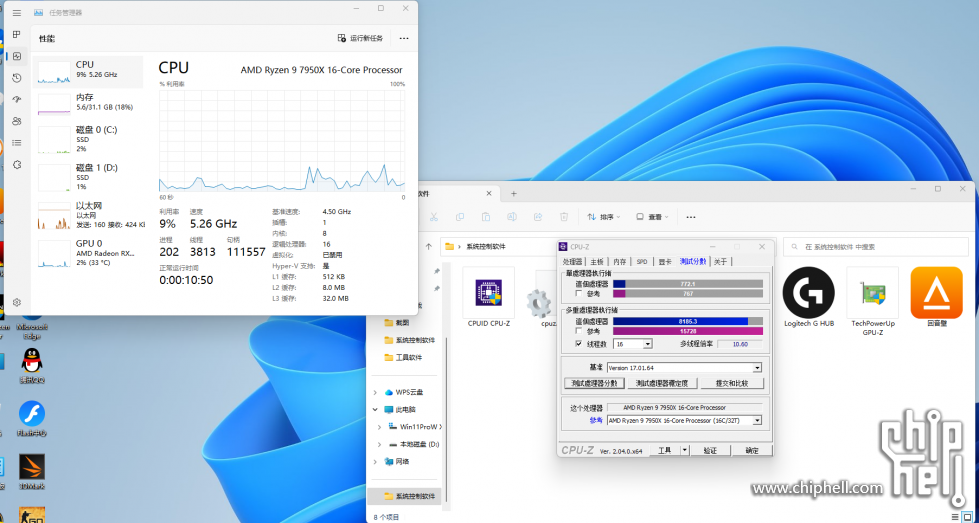The height and width of the screenshot is (523, 979).
Task: Switch to SPD tab in CPU-Z
Action: (x=642, y=262)
